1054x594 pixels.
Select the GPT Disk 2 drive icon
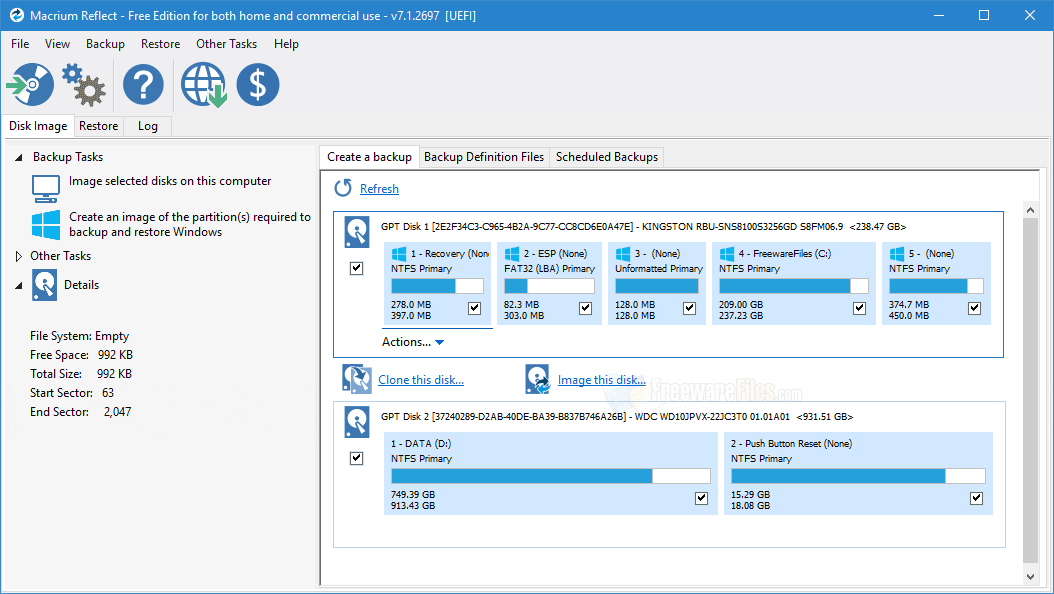coord(356,423)
